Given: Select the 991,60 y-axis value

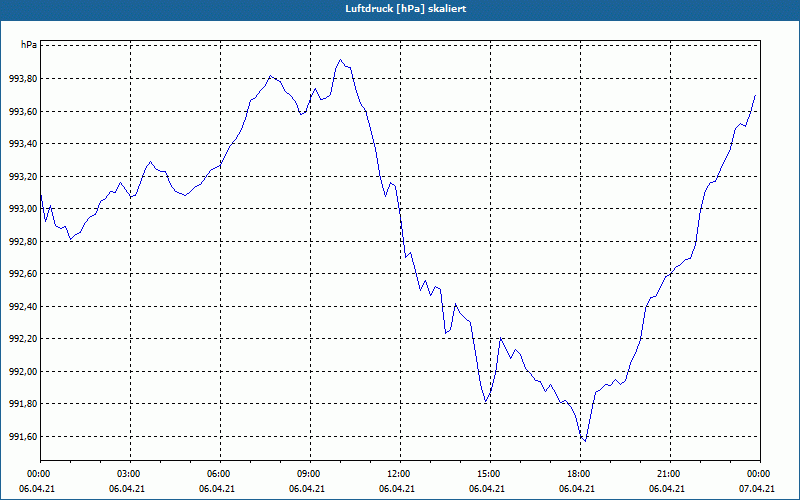Looking at the screenshot, I should click(23, 437).
